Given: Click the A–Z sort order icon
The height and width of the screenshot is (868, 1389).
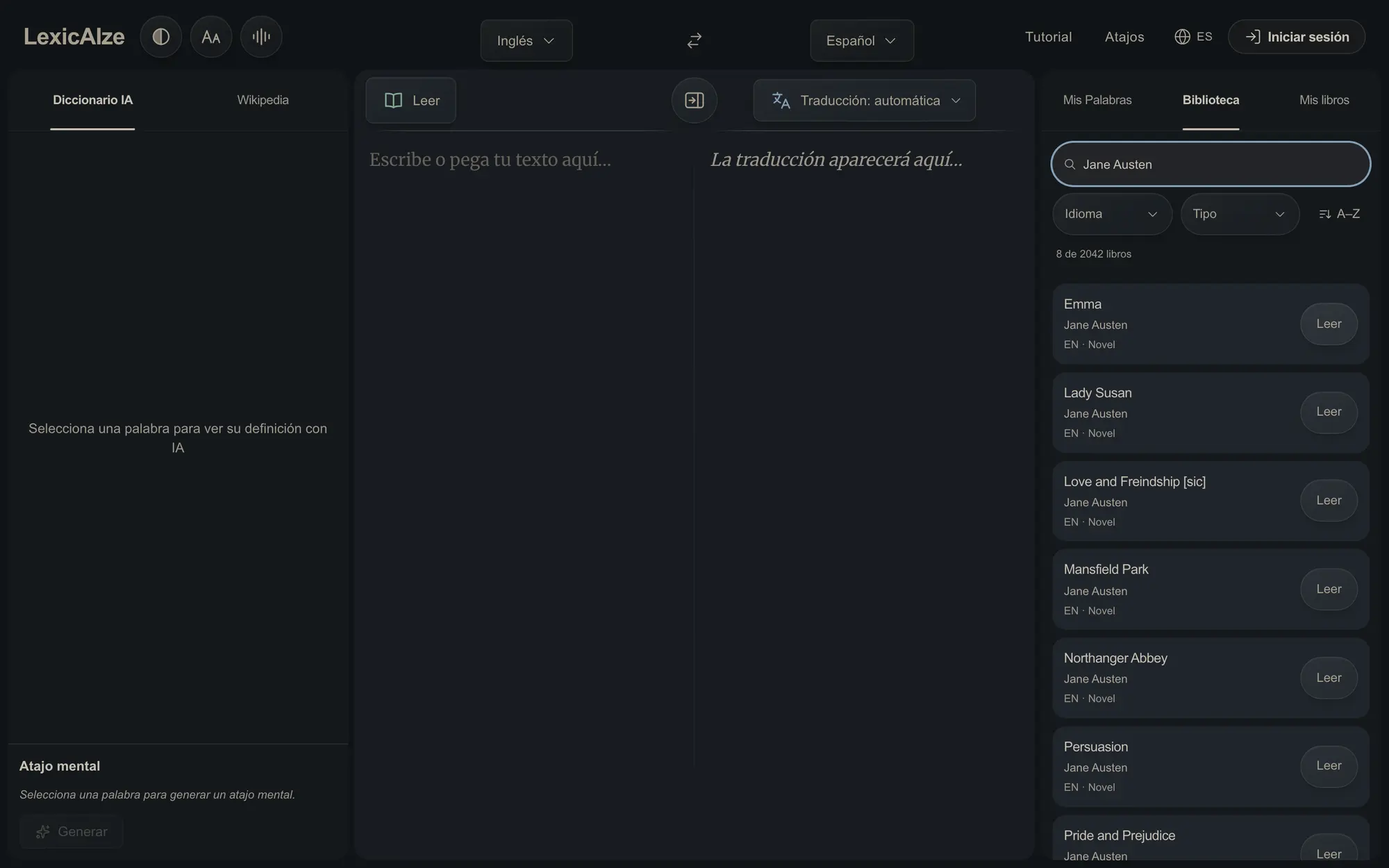Looking at the screenshot, I should click(x=1339, y=214).
